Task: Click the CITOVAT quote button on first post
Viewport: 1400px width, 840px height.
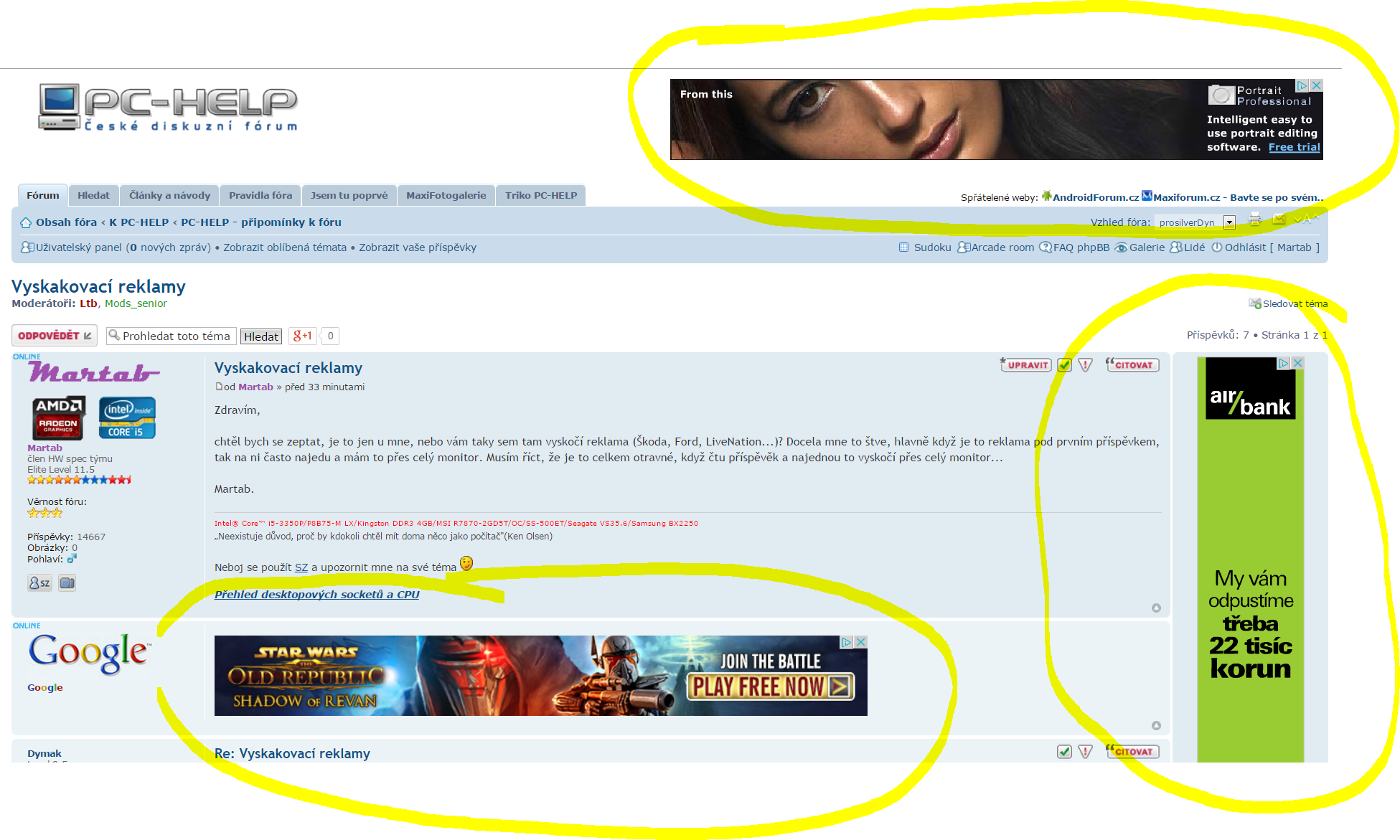Action: tap(1132, 365)
